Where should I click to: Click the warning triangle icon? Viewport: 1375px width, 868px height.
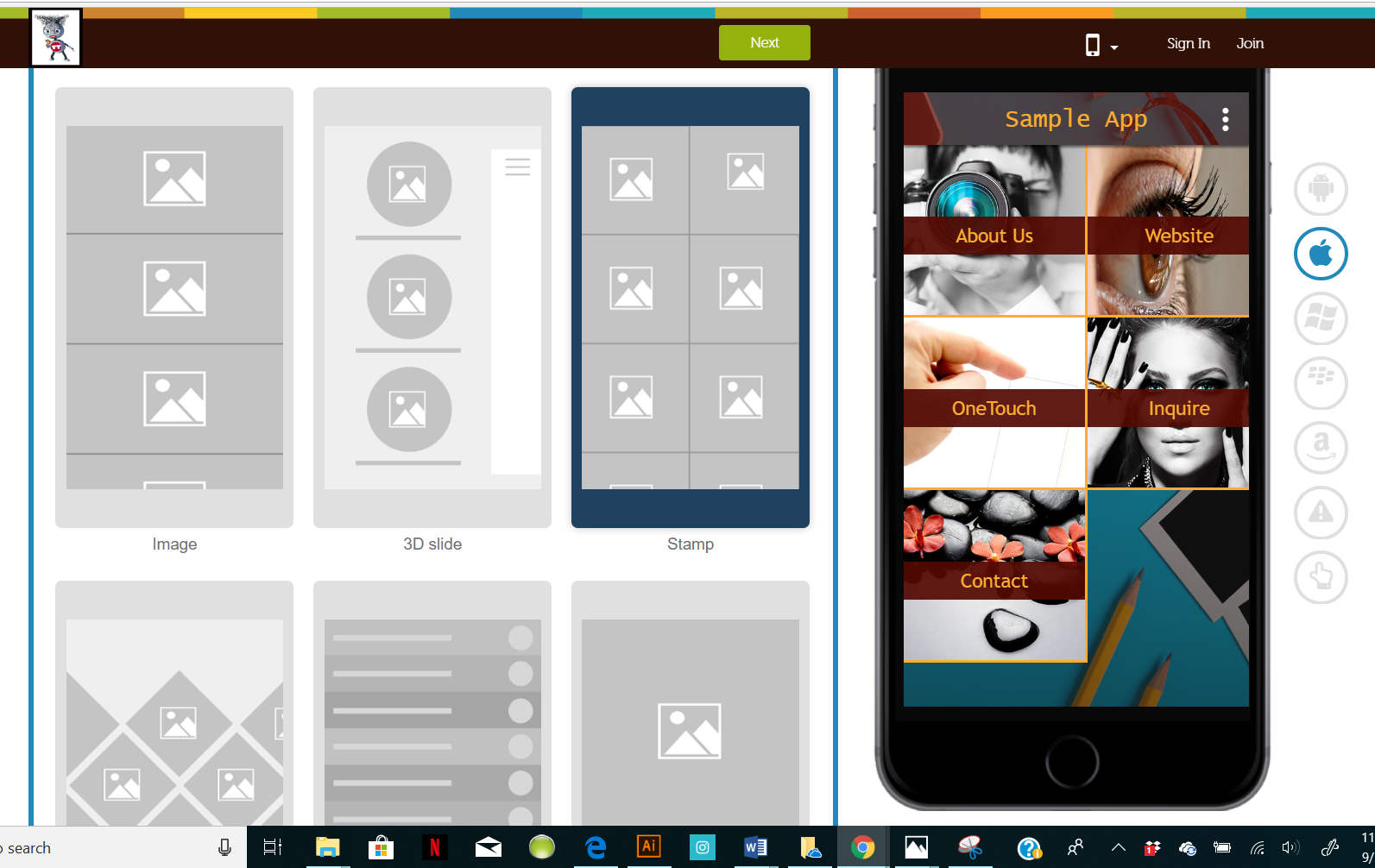[x=1320, y=512]
